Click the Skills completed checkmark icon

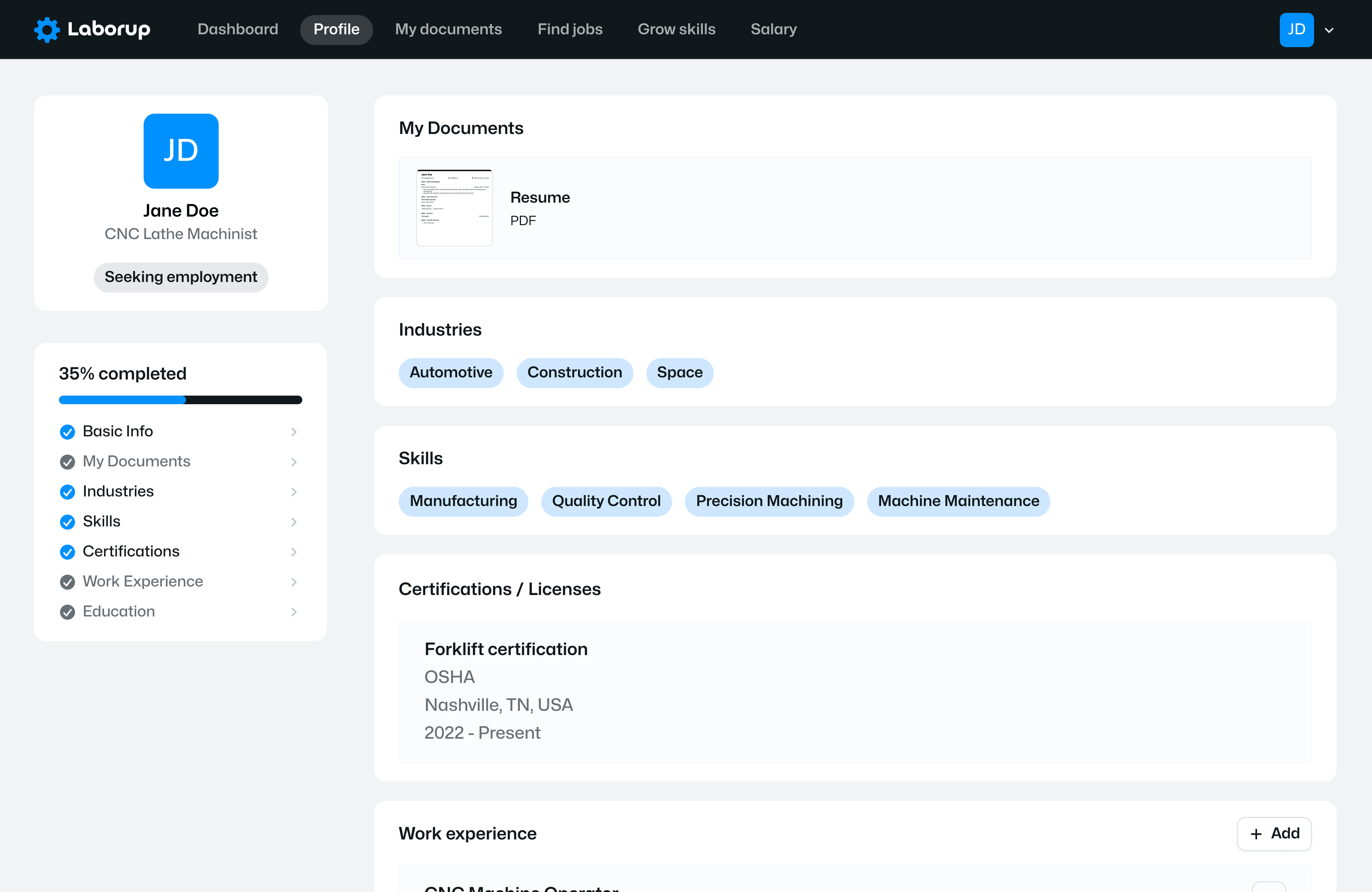pyautogui.click(x=67, y=522)
